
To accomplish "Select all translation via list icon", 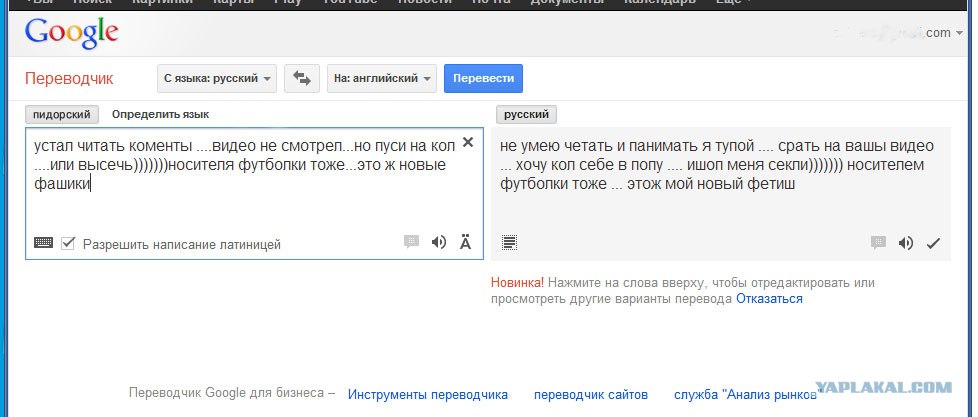I will (x=510, y=242).
